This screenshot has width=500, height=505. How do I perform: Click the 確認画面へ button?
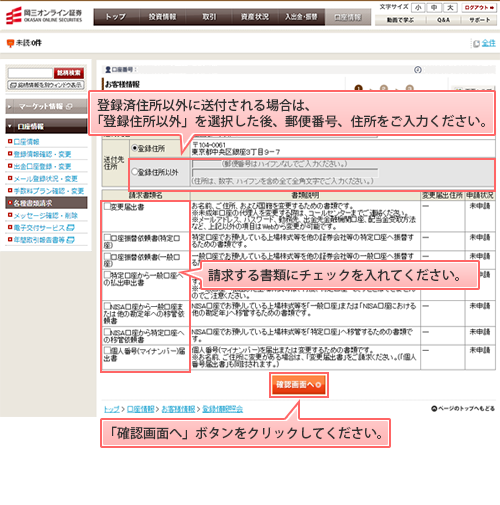(x=299, y=385)
